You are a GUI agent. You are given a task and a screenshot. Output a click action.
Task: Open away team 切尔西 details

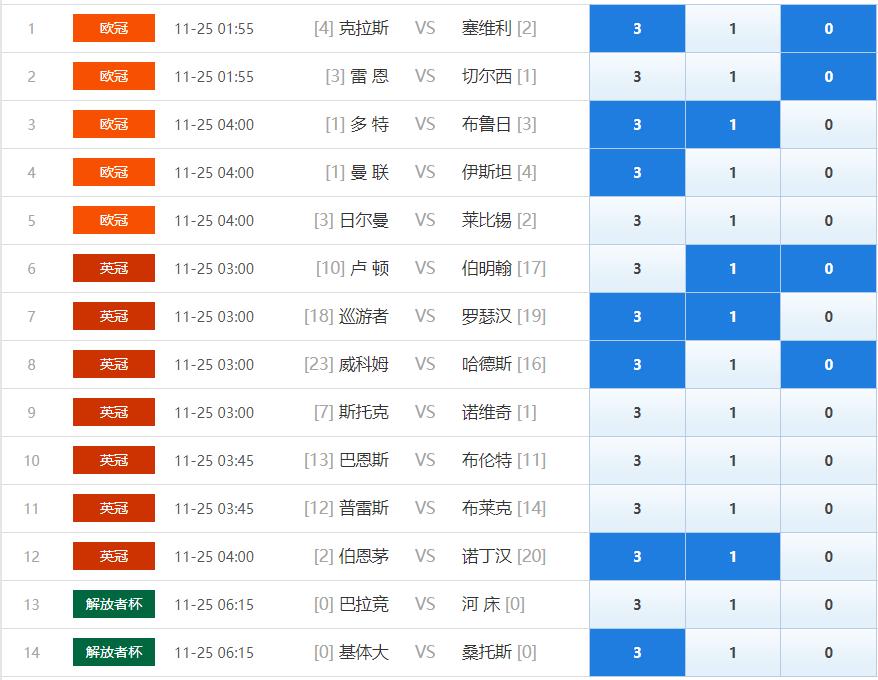[486, 76]
